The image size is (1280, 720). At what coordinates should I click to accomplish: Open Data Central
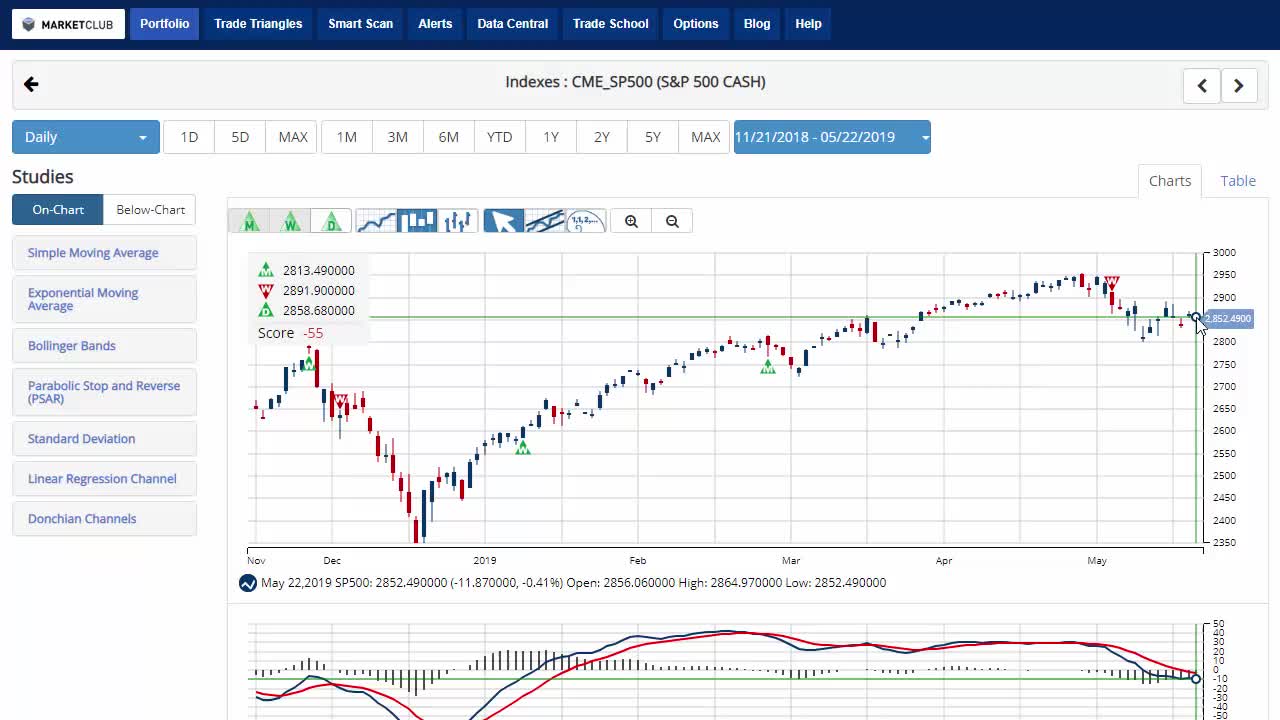[513, 24]
